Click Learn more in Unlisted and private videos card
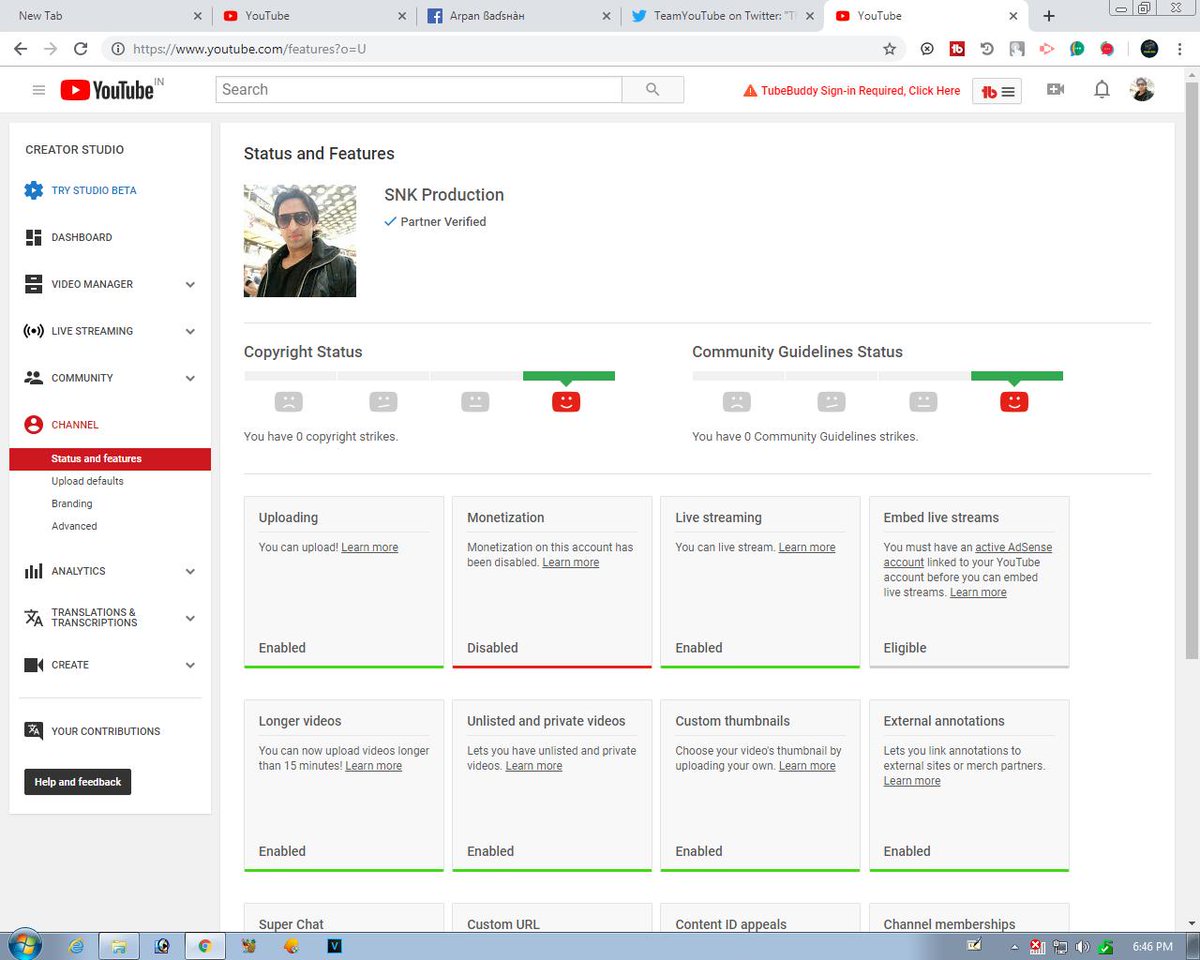Screen dimensions: 1200x960 [x=534, y=766]
